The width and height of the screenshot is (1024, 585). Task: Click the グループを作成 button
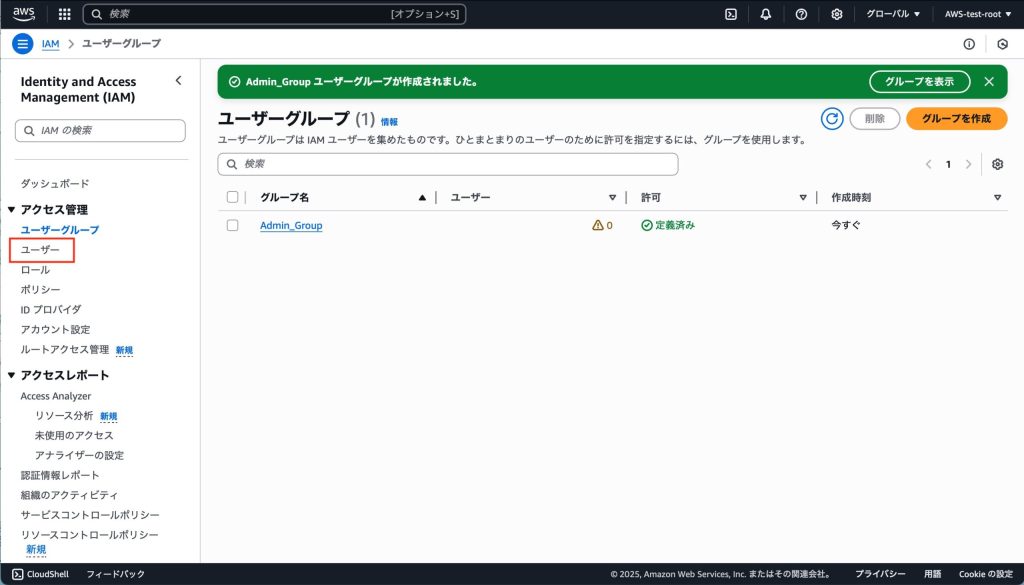point(957,118)
